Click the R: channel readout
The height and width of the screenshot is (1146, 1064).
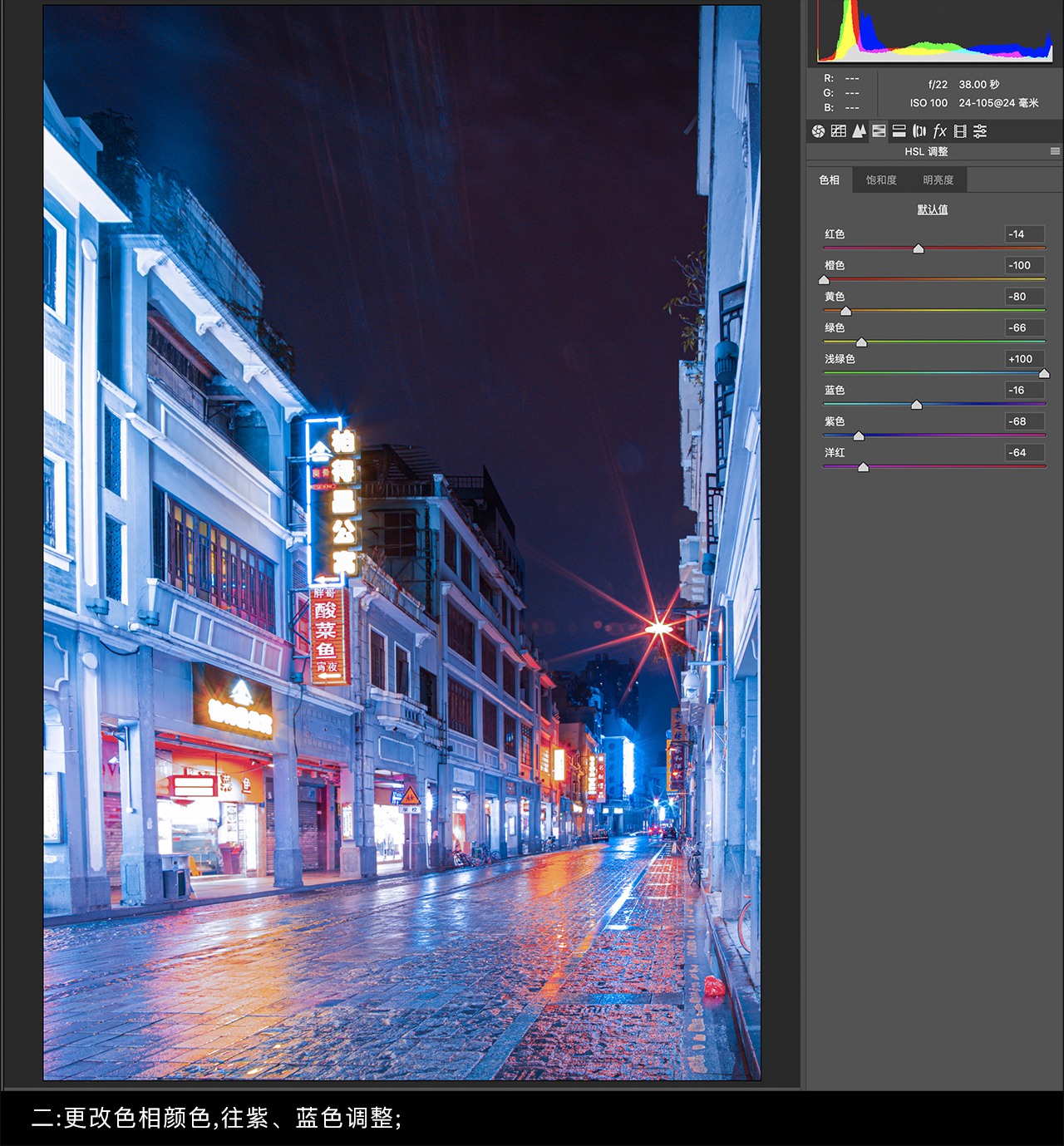click(841, 79)
